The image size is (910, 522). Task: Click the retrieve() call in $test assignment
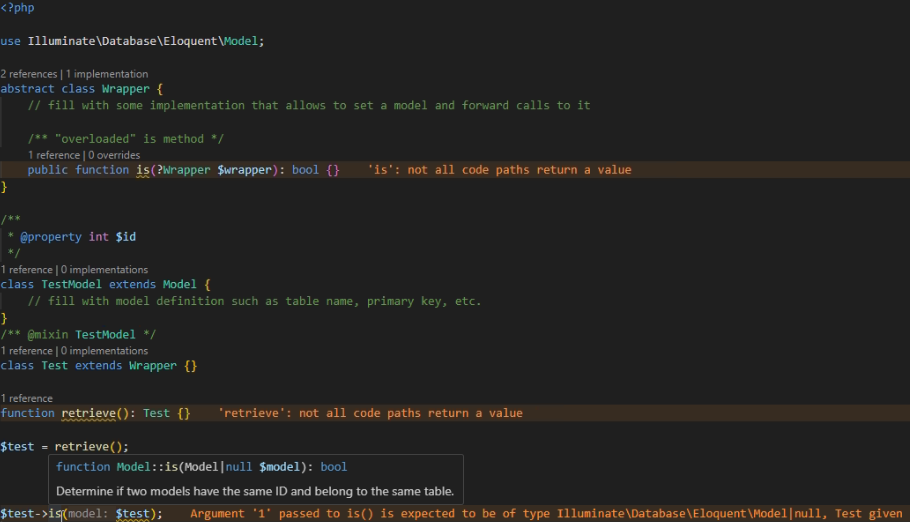pos(91,446)
